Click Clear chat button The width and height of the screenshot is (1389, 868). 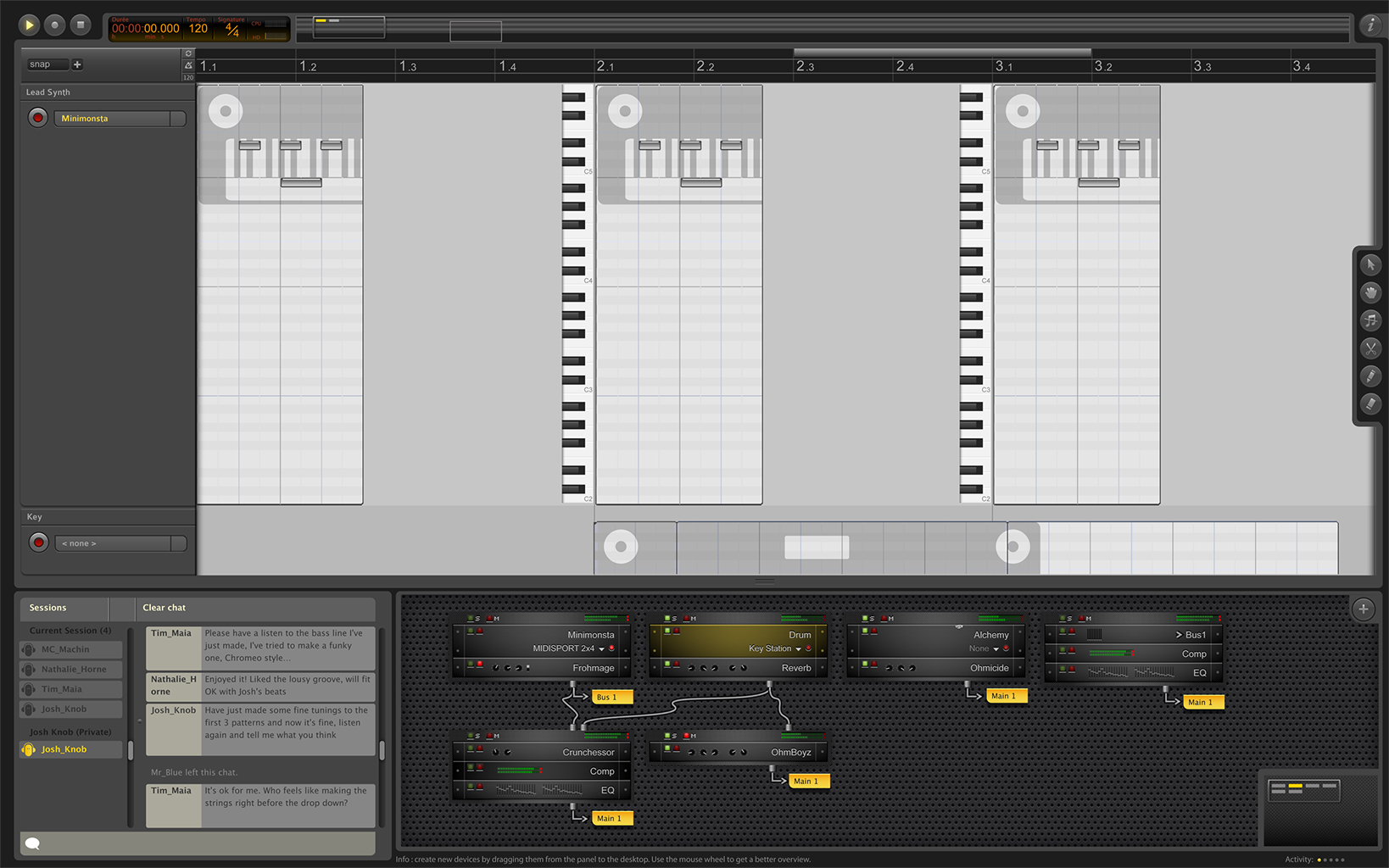[165, 608]
